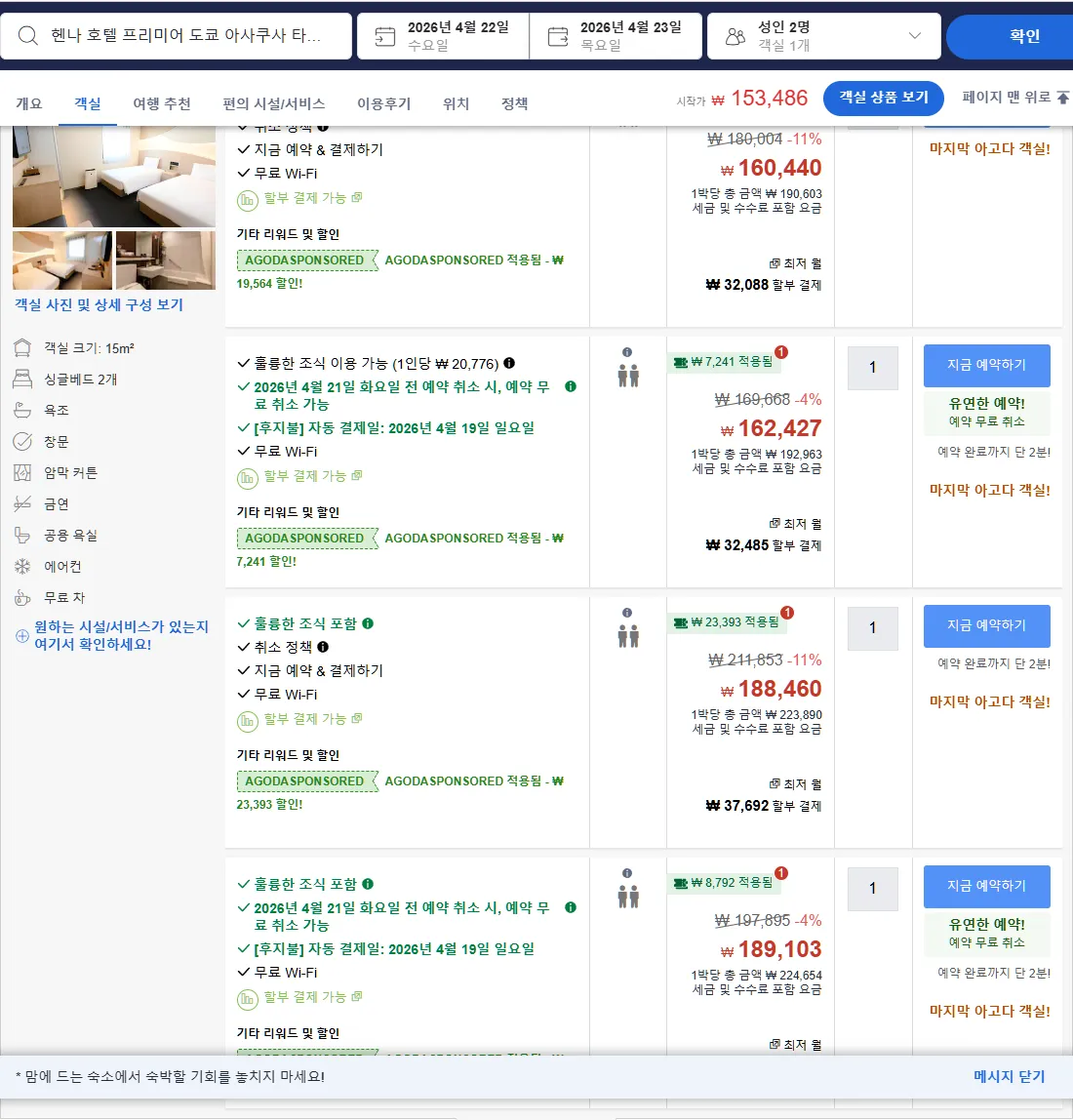The width and height of the screenshot is (1073, 1120).
Task: Click the up arrow icon beside 페이지 맨 위로
Action: coord(1063,98)
